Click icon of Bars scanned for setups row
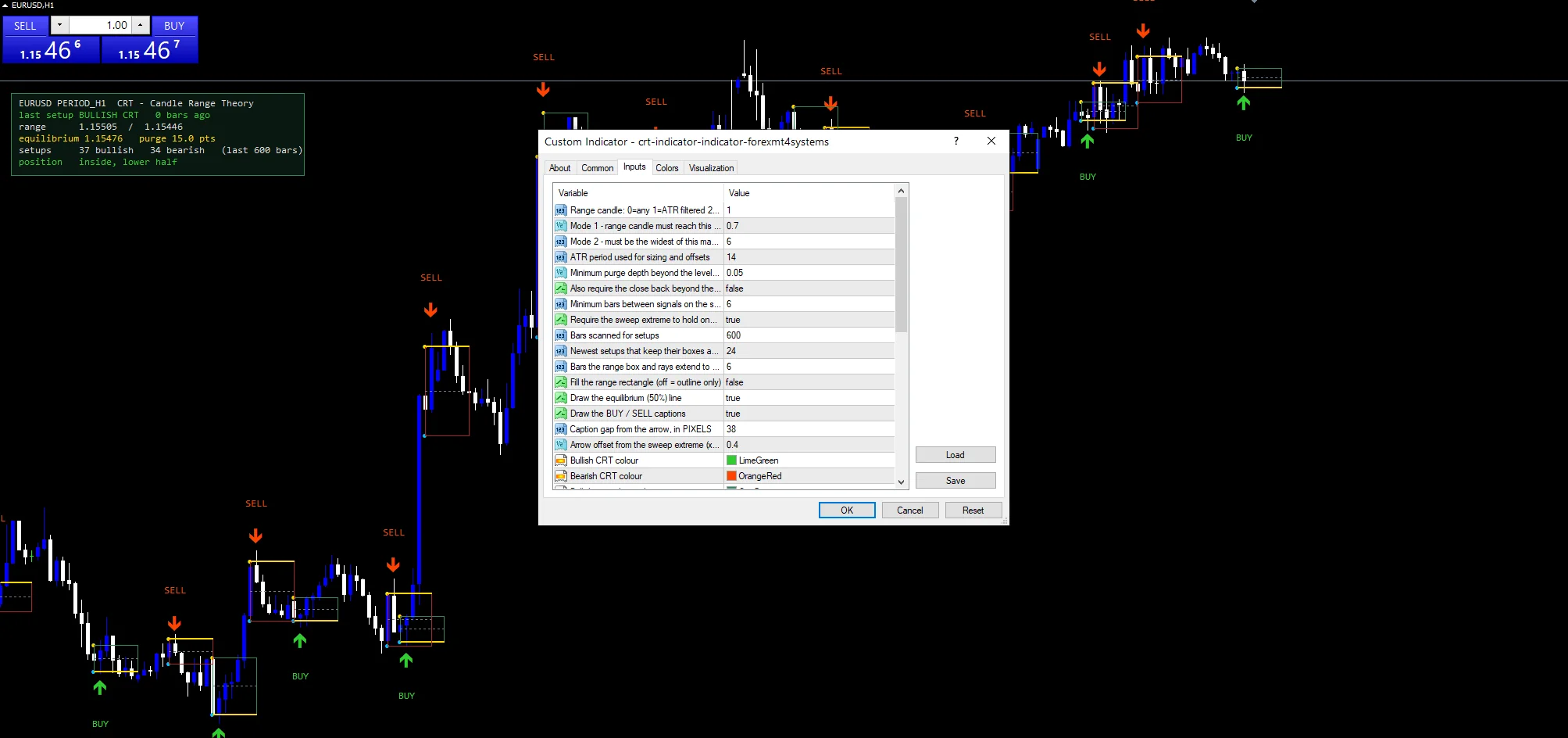Image resolution: width=1568 pixels, height=738 pixels. pos(560,335)
